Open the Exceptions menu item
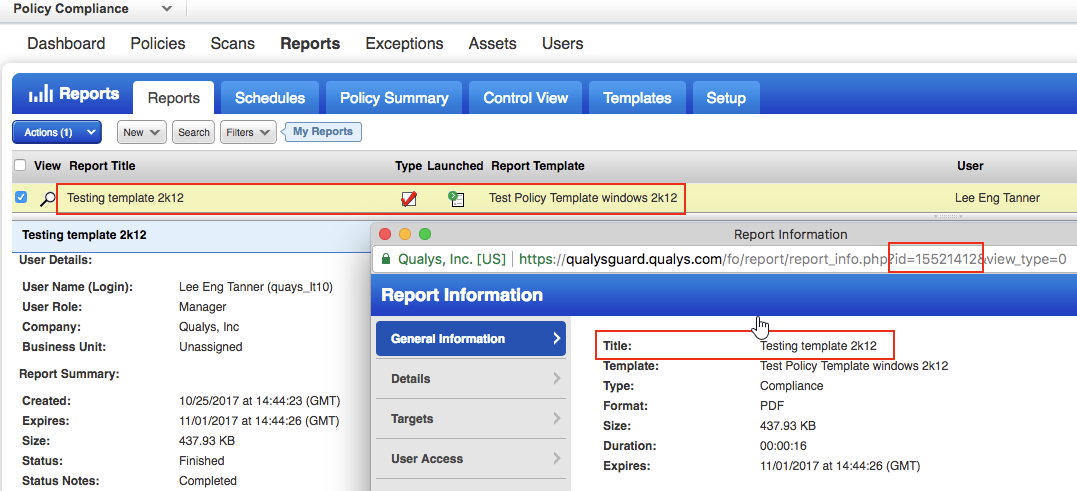The height and width of the screenshot is (491, 1077). pyautogui.click(x=404, y=43)
